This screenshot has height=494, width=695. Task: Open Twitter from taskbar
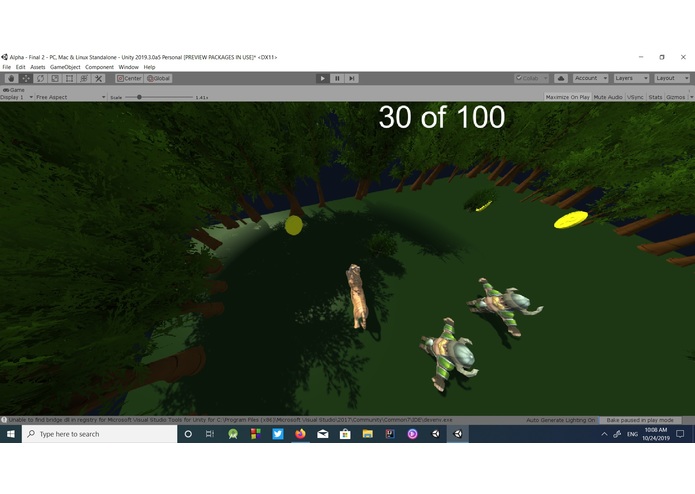[277, 434]
